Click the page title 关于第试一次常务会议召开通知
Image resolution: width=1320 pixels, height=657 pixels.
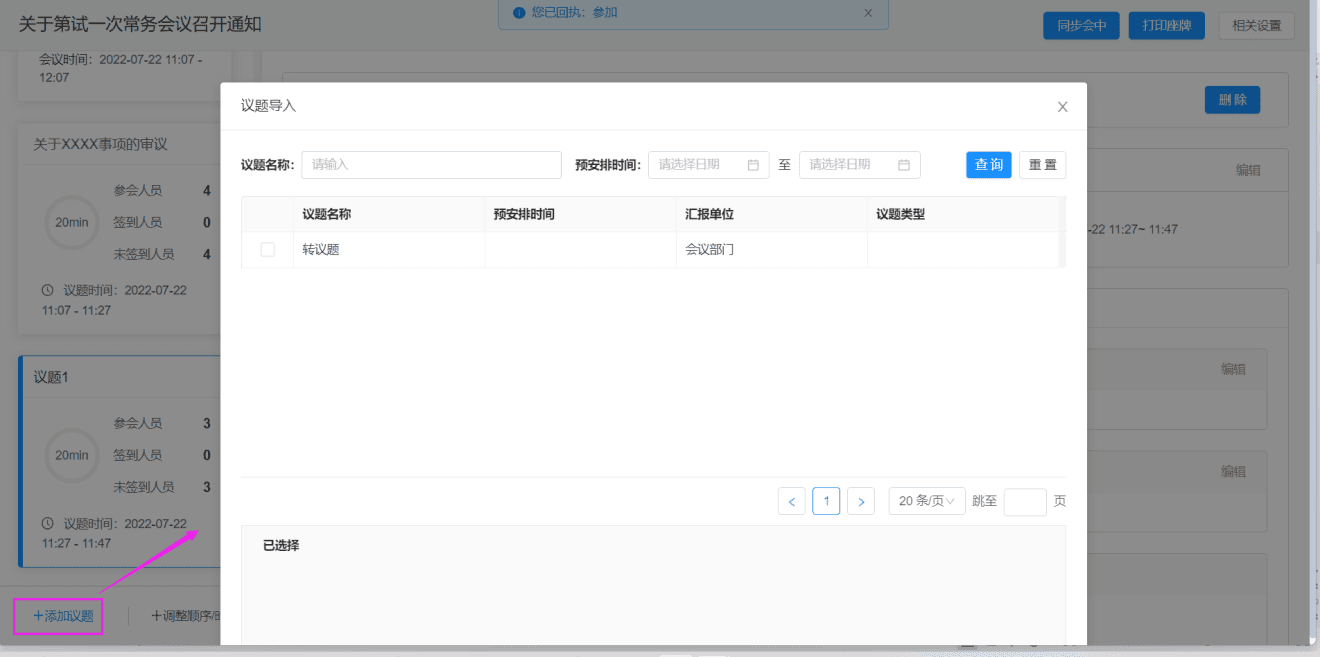[x=140, y=24]
